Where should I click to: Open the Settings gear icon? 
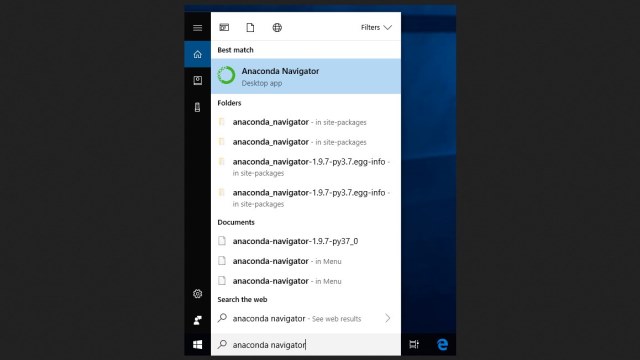coord(198,293)
